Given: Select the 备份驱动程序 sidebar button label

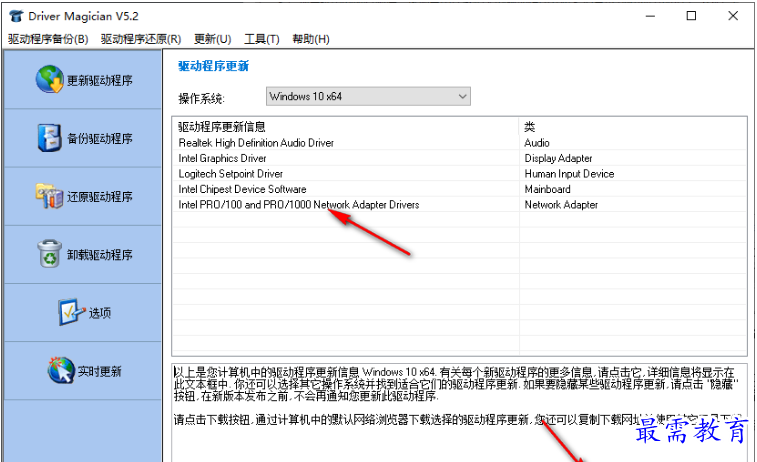Looking at the screenshot, I should click(x=99, y=139).
